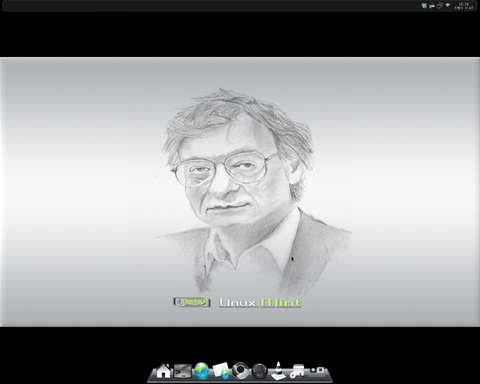Launch VLC media player cone icon

278,371
